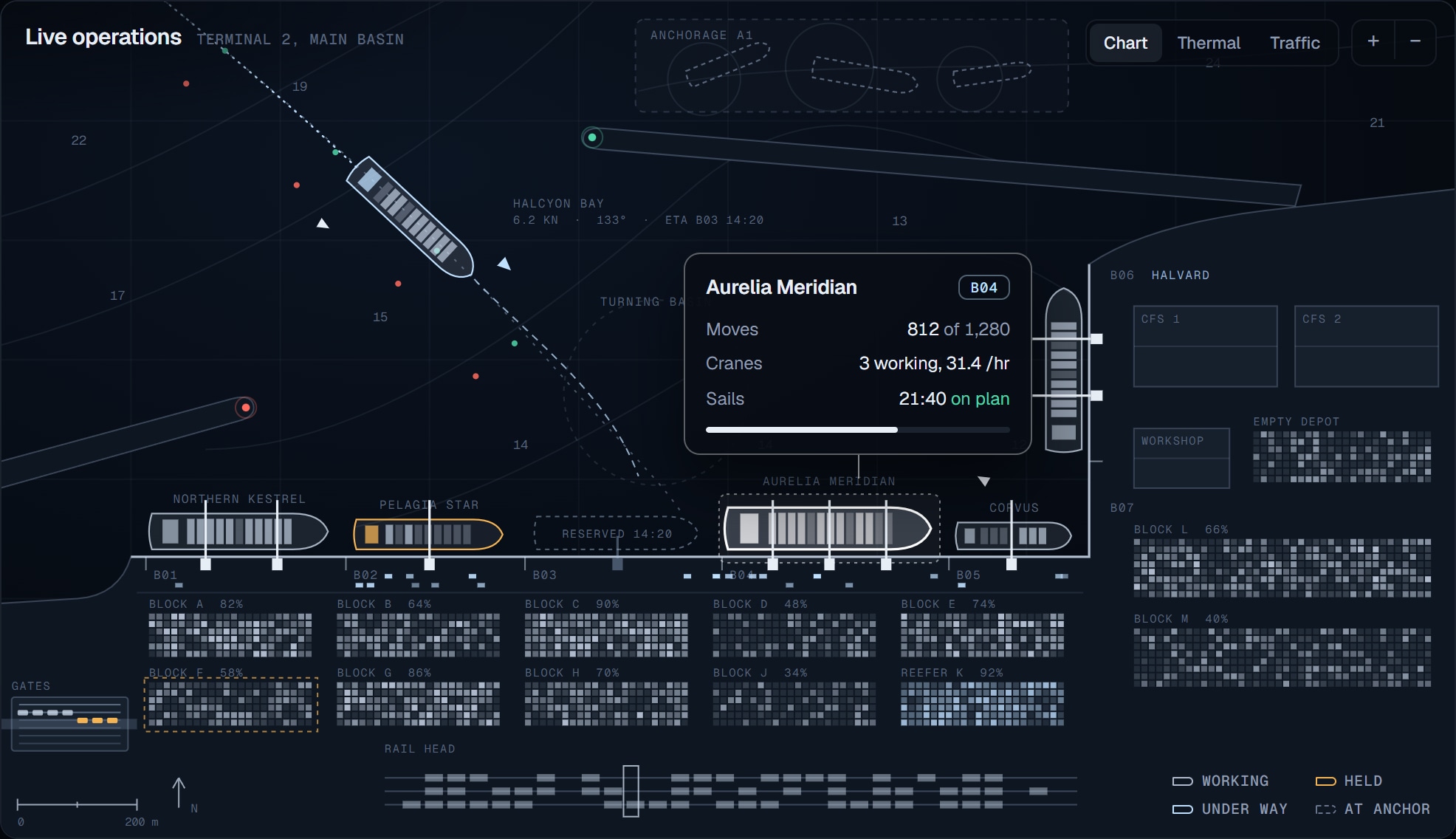1456x839 pixels.
Task: Select the amber Pelagia Star vessel
Action: click(428, 534)
